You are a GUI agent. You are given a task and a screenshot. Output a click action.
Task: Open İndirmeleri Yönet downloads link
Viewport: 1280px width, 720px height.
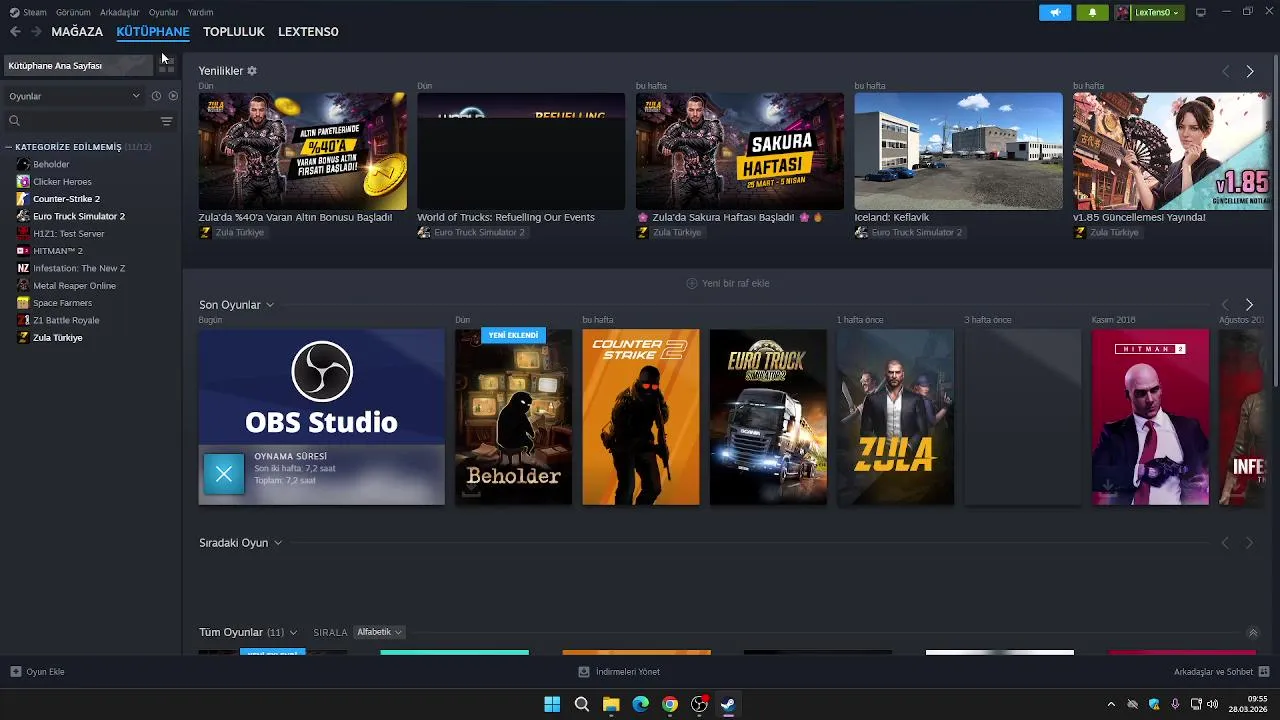tap(619, 672)
